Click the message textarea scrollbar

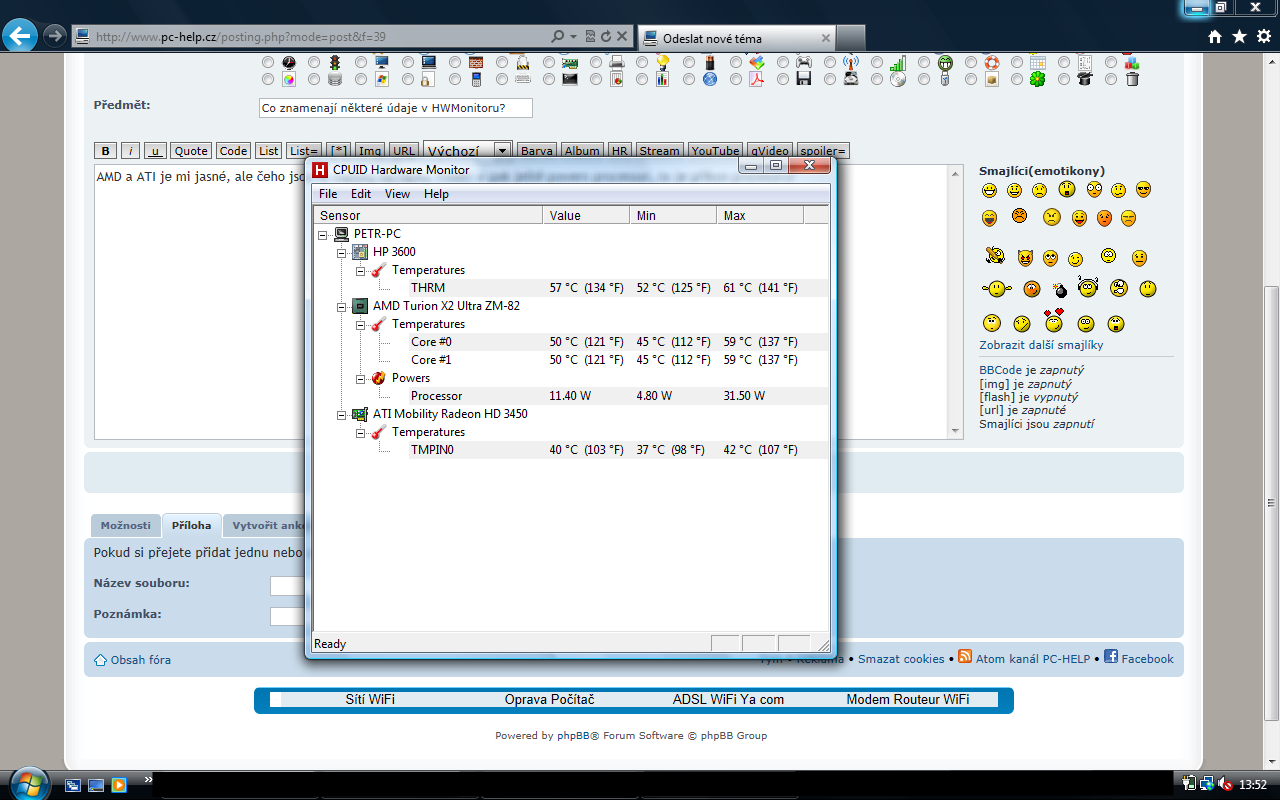[x=955, y=301]
